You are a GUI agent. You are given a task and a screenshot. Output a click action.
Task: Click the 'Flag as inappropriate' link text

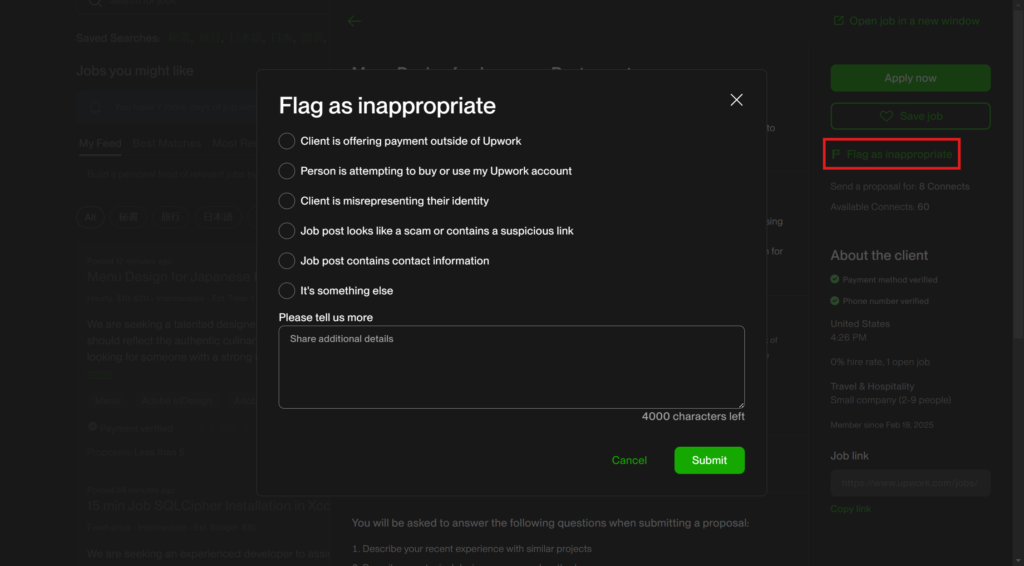point(899,154)
